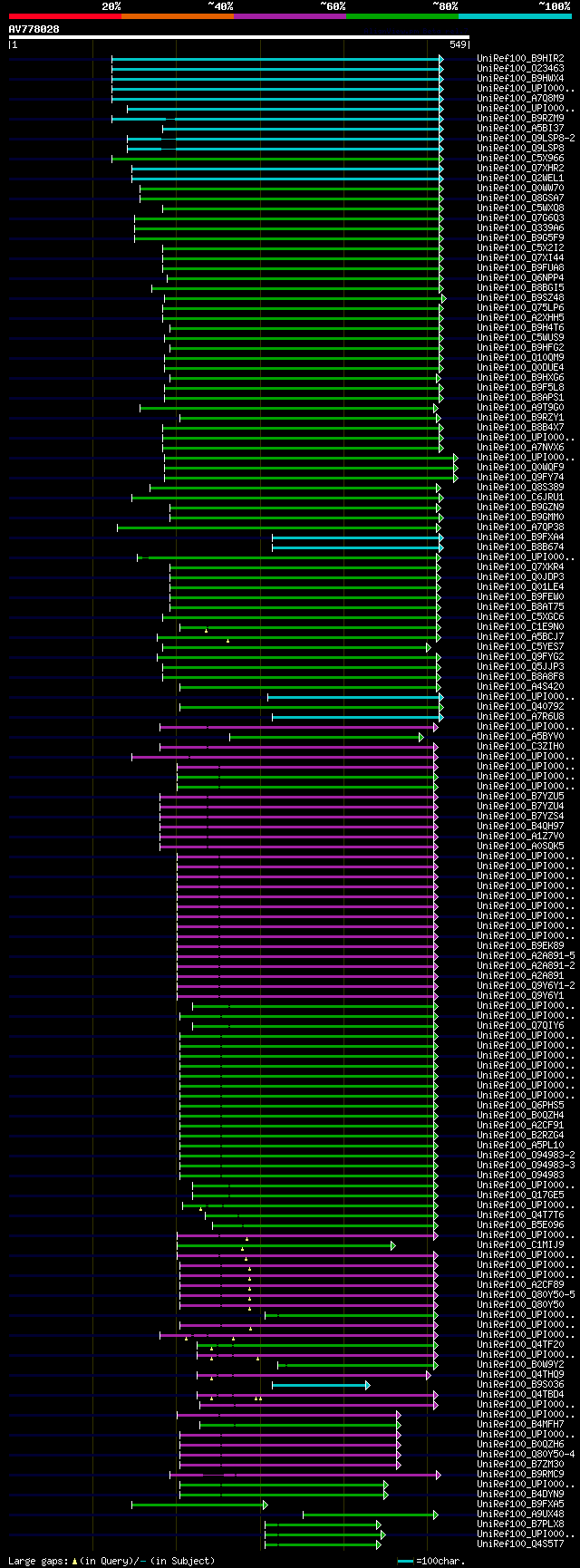This screenshot has width=580, height=1568.
Task: Select hit label UniRef100_A5BI37
Action: tap(520, 129)
